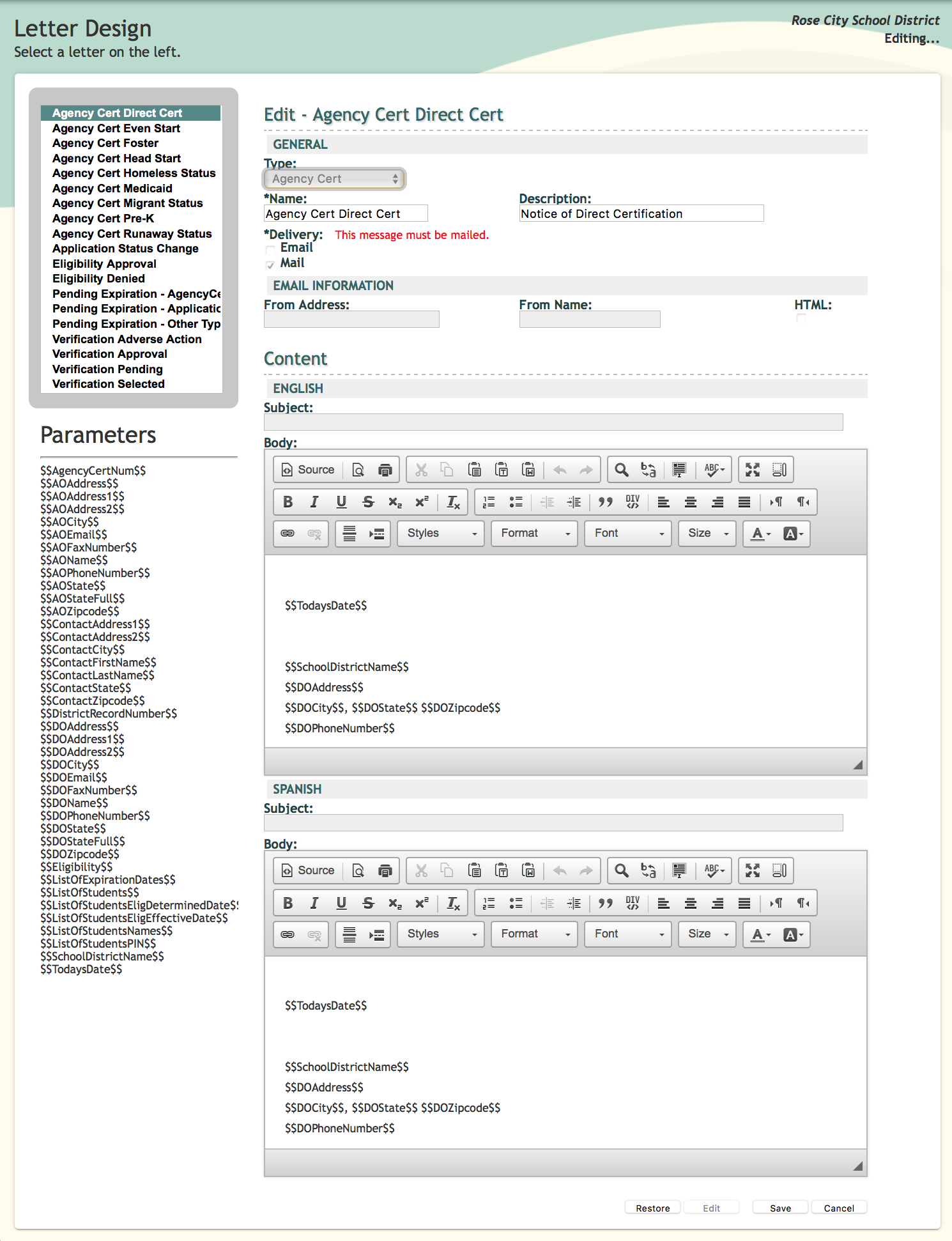Open Styles dropdown in Spanish editor
Screen dimensions: 952x1241
[x=441, y=934]
